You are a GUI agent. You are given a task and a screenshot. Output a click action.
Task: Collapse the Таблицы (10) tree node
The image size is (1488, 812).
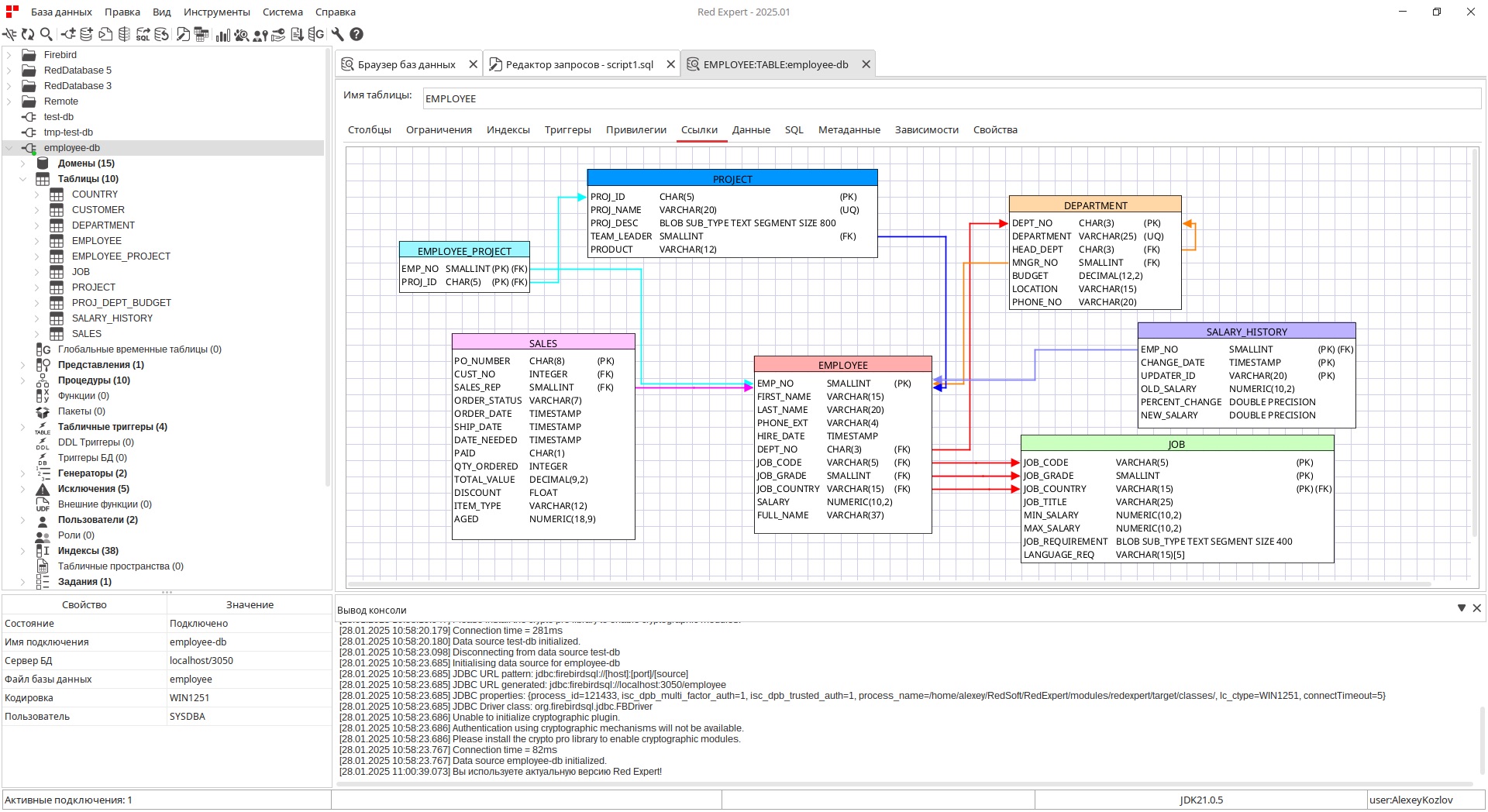22,179
